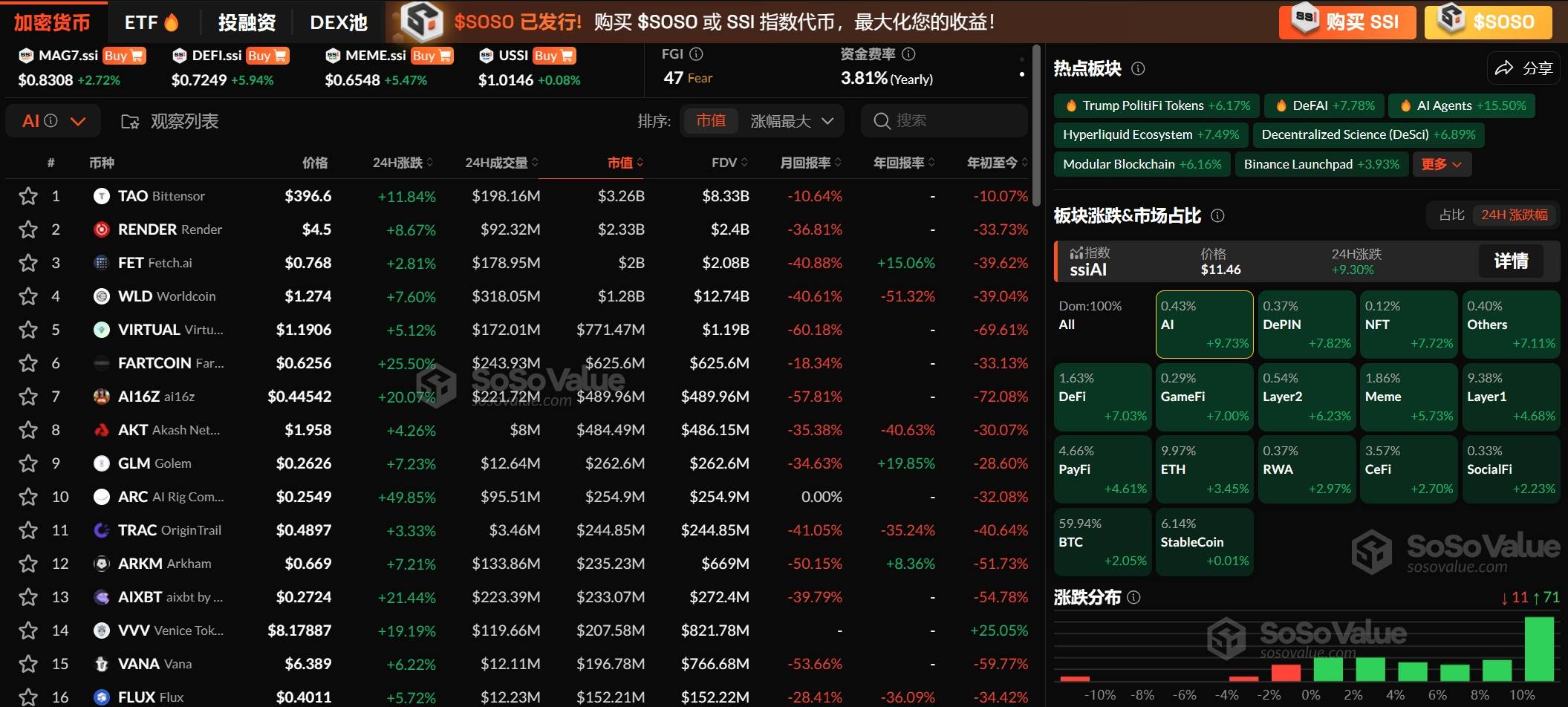The width and height of the screenshot is (1568, 707).
Task: Open the fundraising (投融资) tab
Action: (247, 22)
